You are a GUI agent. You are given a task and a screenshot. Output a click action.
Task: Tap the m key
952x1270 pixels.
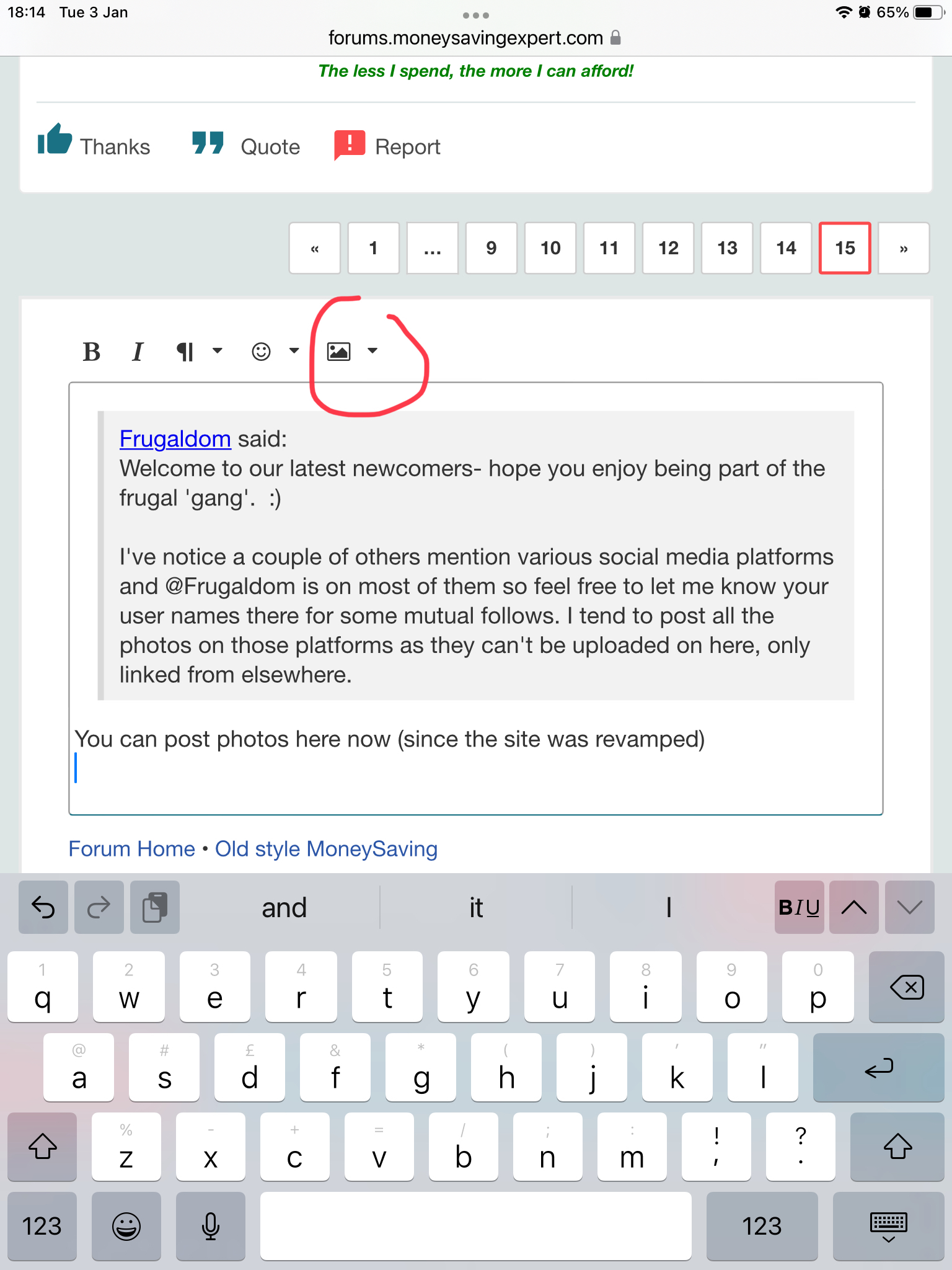click(632, 1147)
